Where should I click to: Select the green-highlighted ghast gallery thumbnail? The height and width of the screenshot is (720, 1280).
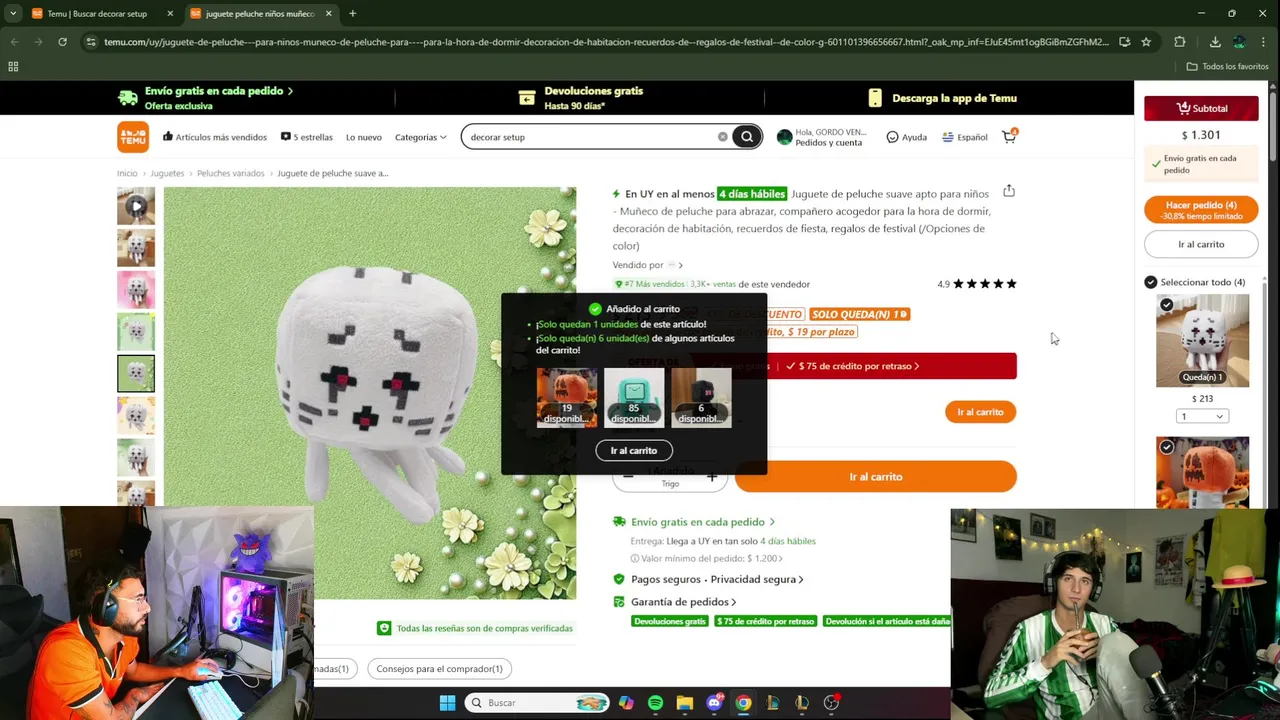click(136, 374)
